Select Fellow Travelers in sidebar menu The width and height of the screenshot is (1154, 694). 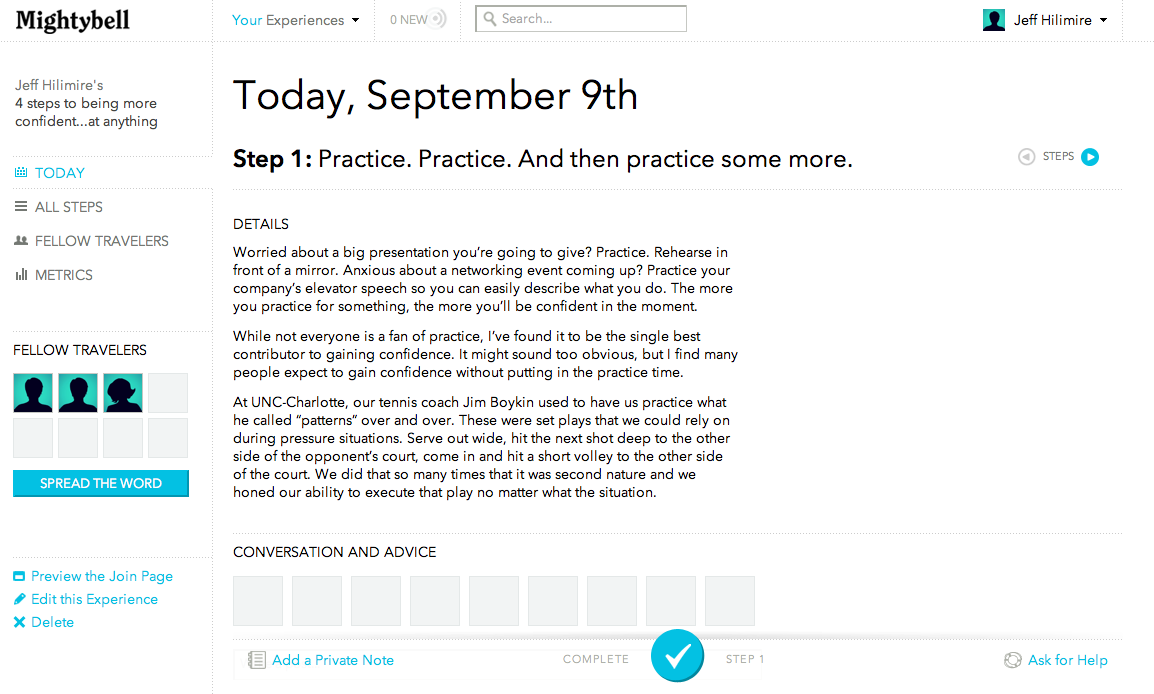pos(102,241)
